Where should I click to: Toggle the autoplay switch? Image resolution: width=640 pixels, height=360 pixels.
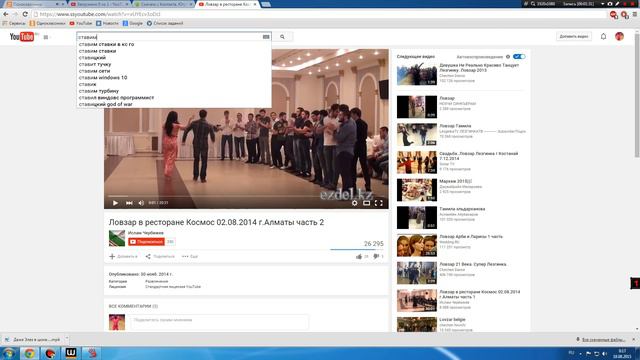(x=519, y=57)
